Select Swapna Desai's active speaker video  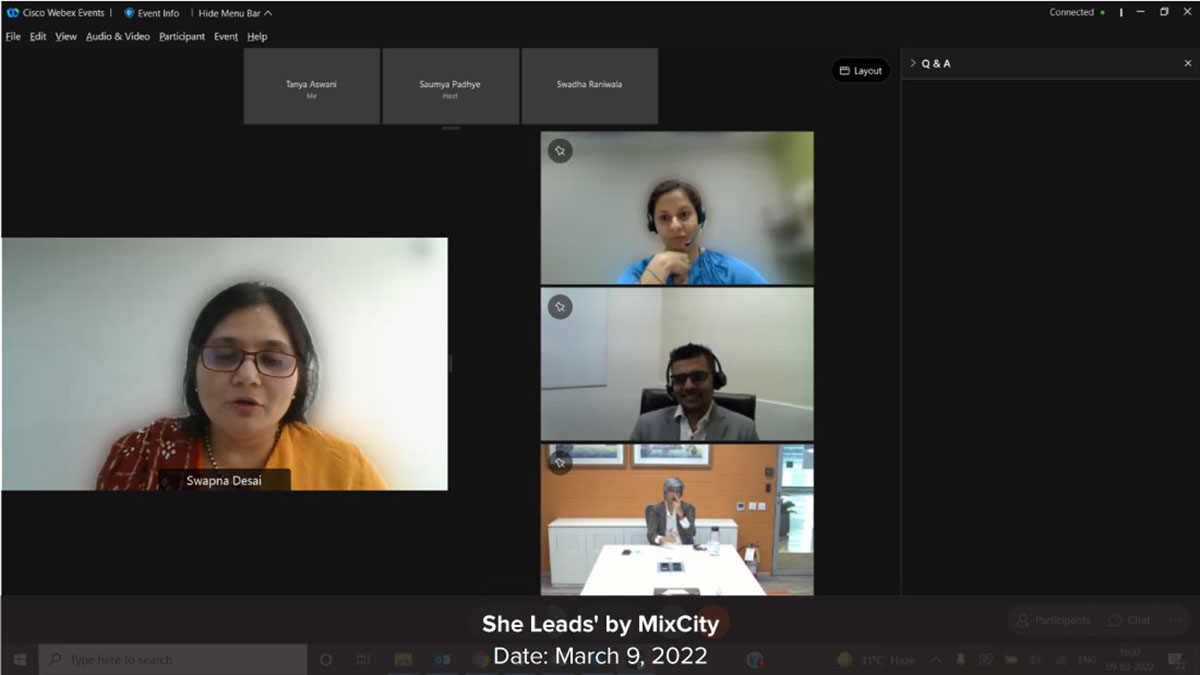224,364
